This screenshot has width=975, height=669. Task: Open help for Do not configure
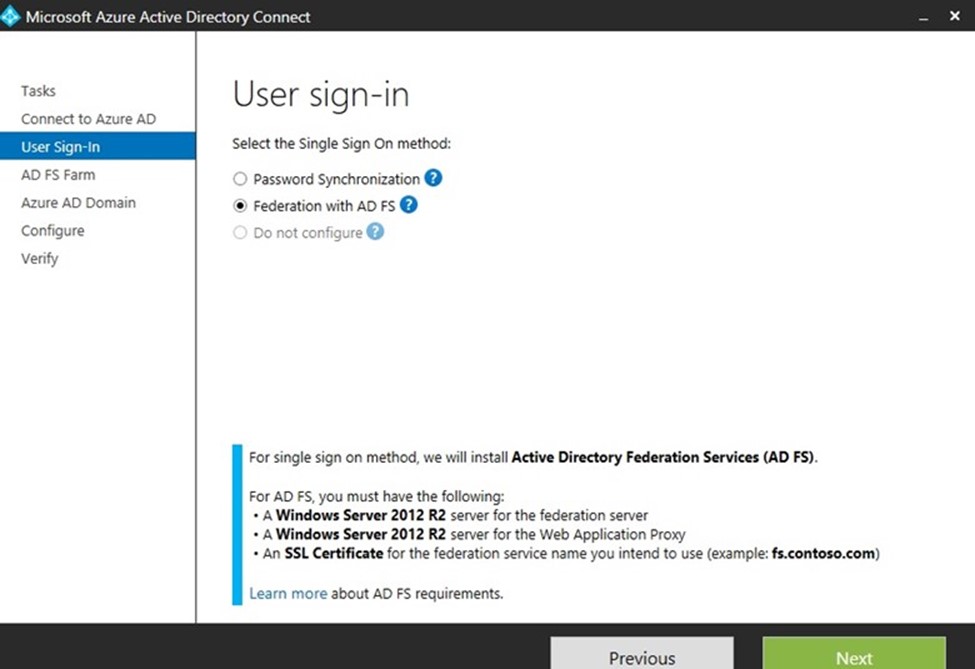pos(375,232)
